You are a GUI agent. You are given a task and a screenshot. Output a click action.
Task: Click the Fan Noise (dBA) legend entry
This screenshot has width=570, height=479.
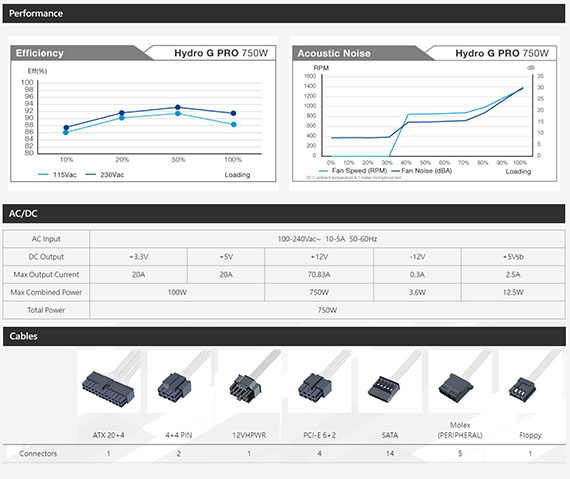click(422, 170)
